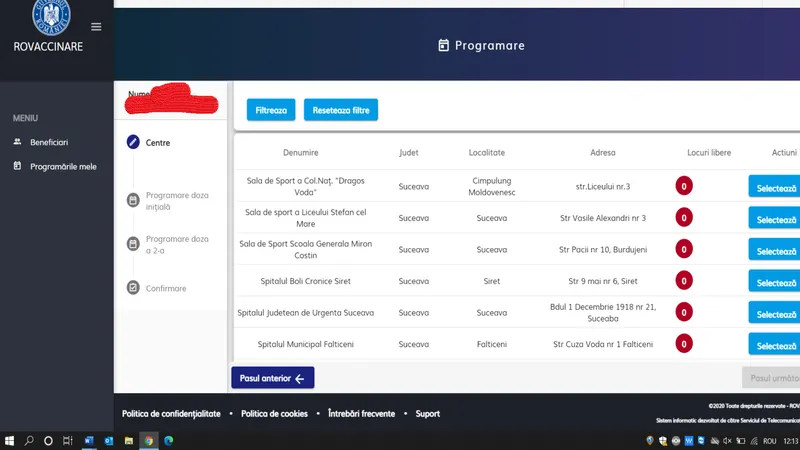Select Spitalul Municipal Falticeni center

pyautogui.click(x=775, y=345)
